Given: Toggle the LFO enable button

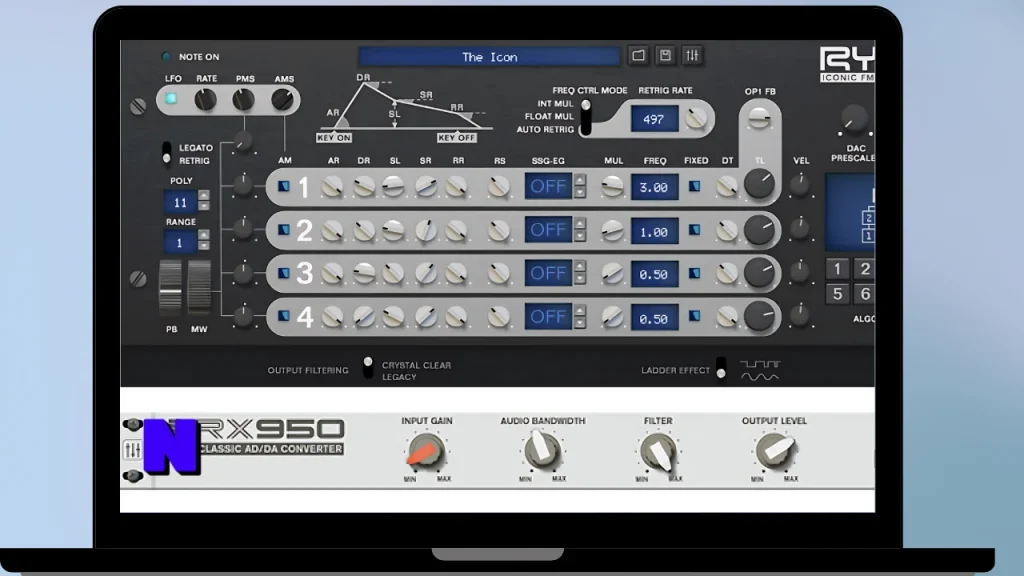Looking at the screenshot, I should (171, 99).
